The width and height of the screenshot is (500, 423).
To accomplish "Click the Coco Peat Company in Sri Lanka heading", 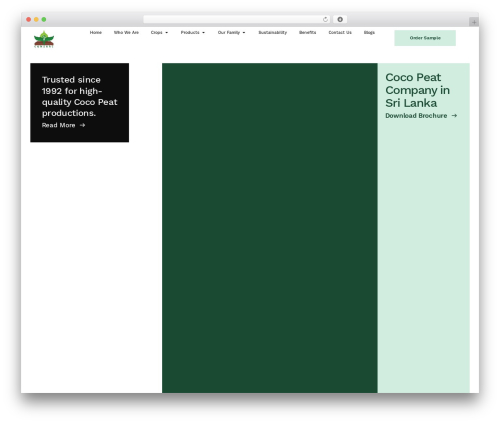I will coord(417,90).
